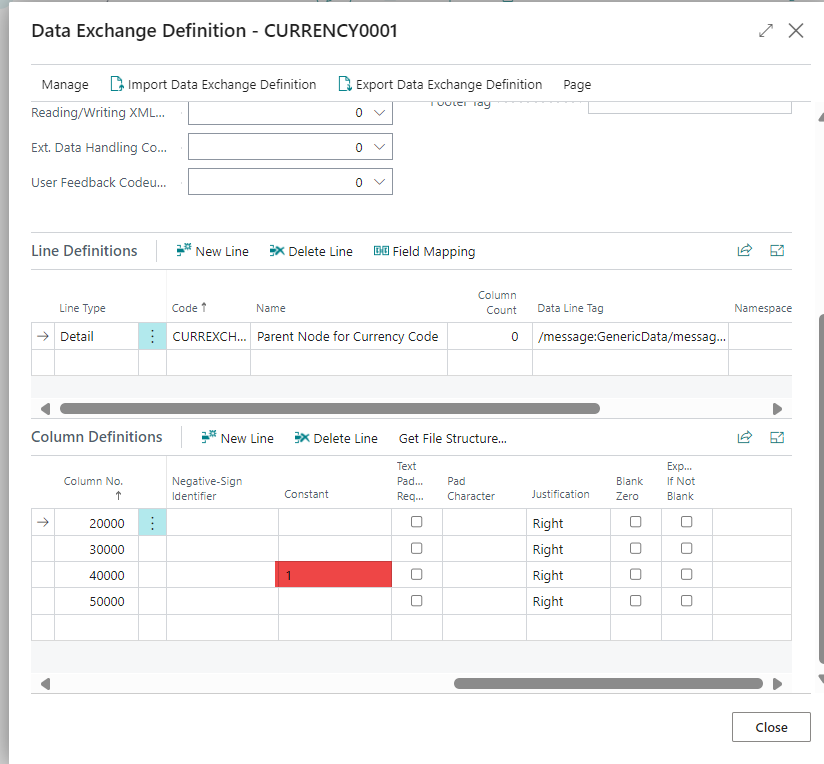Open the Manage menu
This screenshot has width=824, height=764.
(x=65, y=85)
